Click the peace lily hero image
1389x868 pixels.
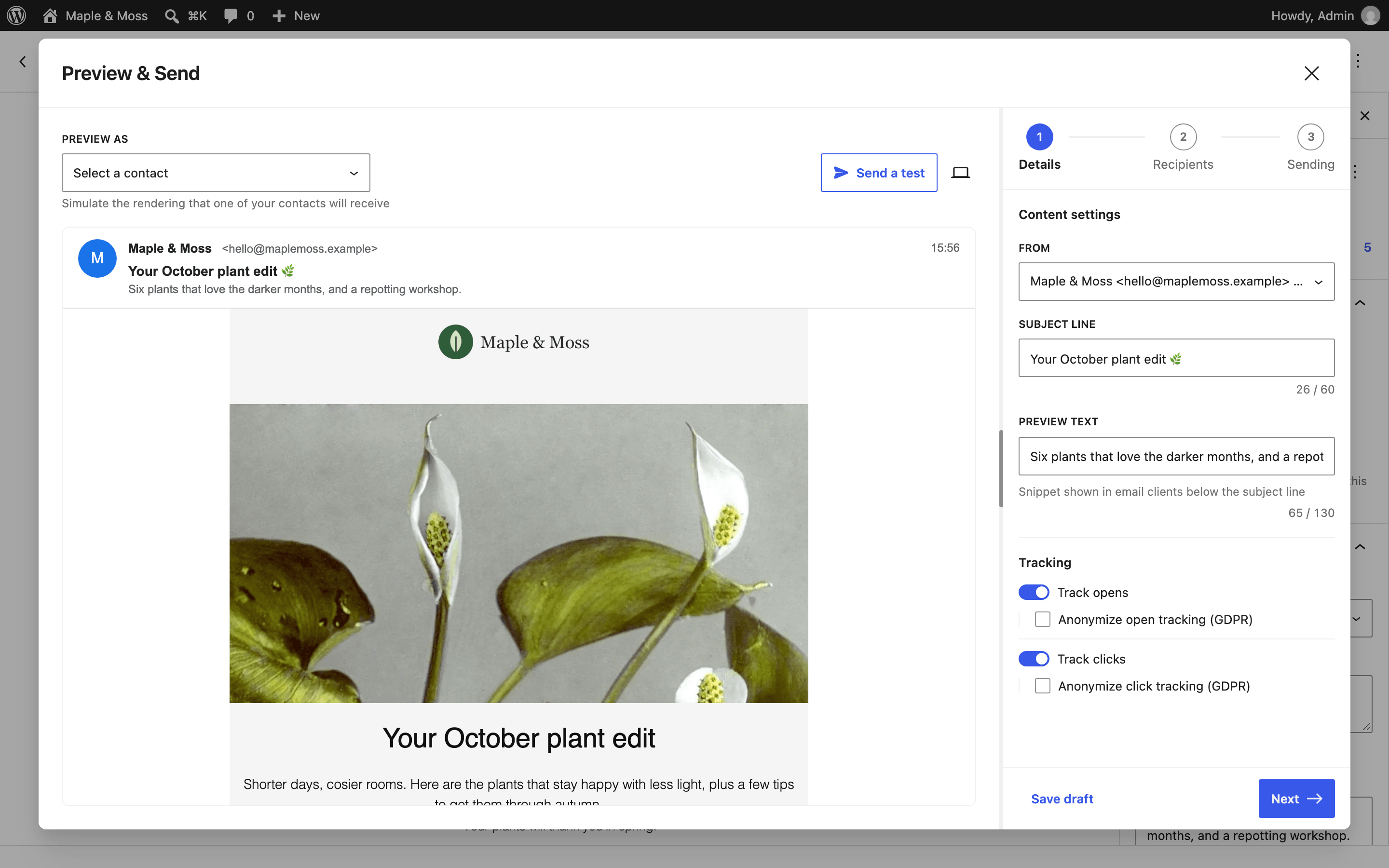[519, 554]
